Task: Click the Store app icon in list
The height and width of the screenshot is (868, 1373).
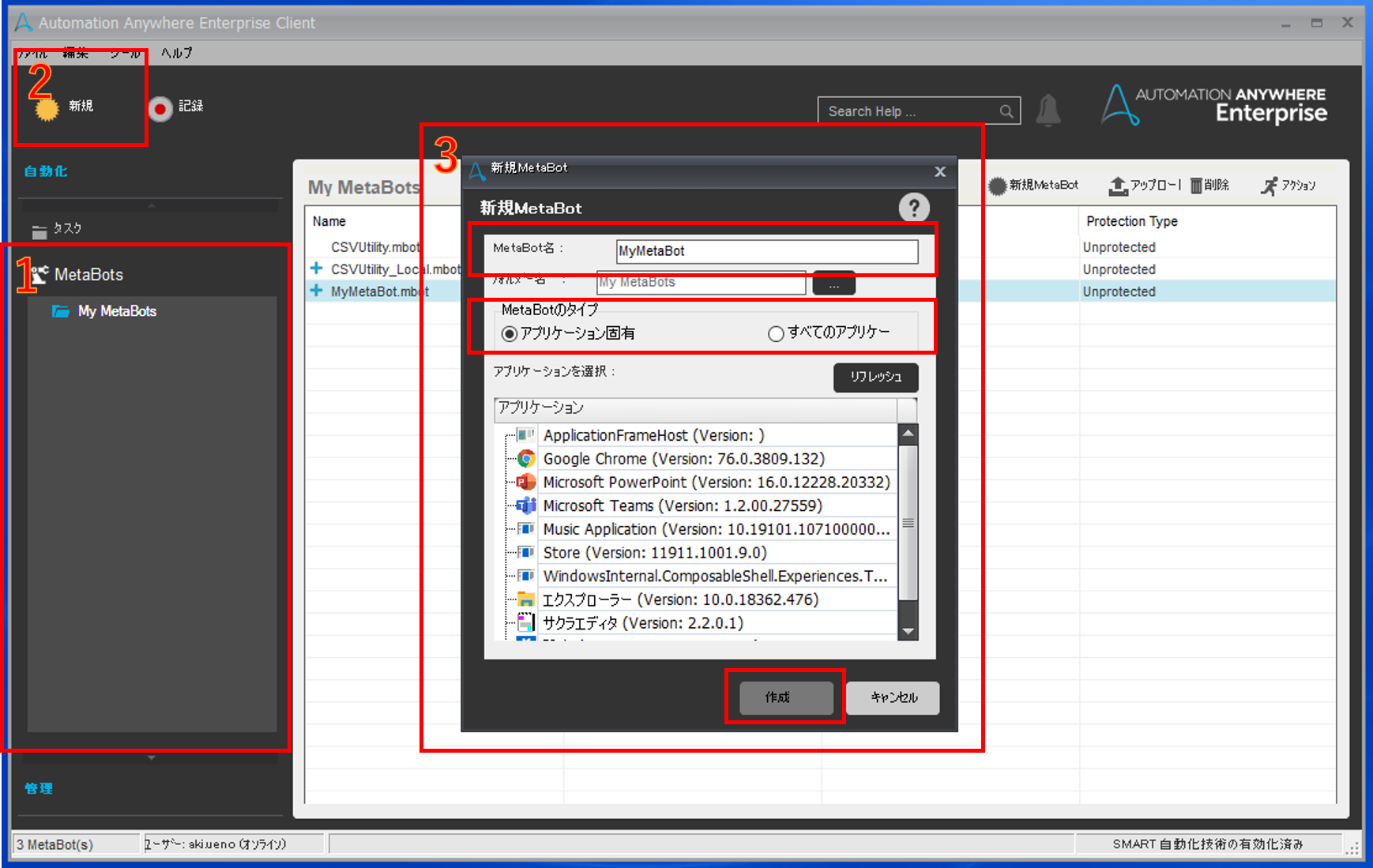Action: 525,552
